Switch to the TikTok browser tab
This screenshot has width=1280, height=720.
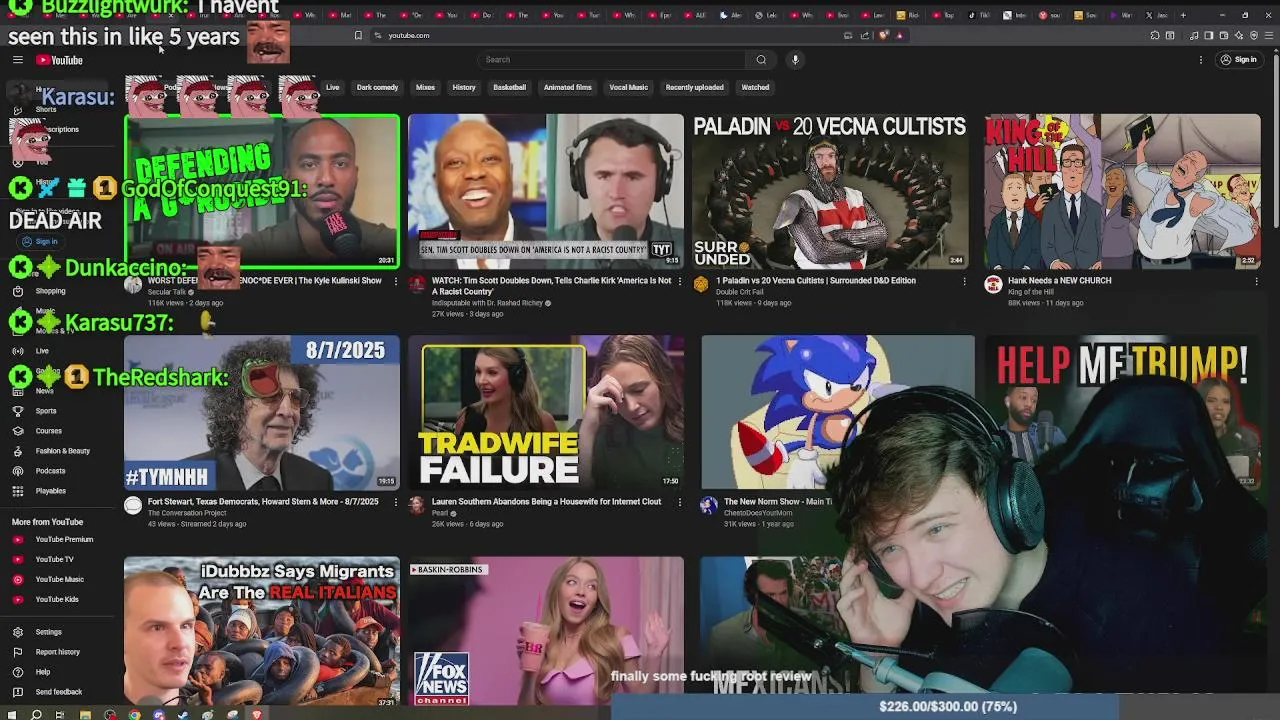tap(979, 15)
